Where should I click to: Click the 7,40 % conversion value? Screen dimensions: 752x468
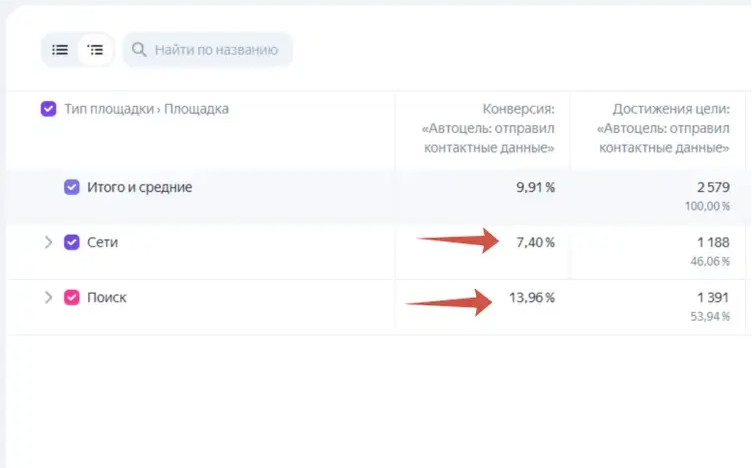[535, 242]
